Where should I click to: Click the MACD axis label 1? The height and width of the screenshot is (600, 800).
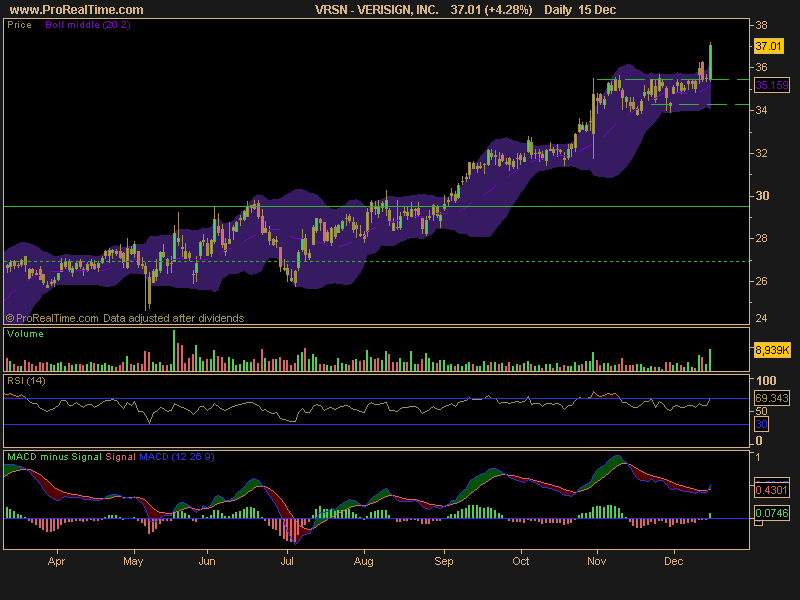(x=758, y=457)
